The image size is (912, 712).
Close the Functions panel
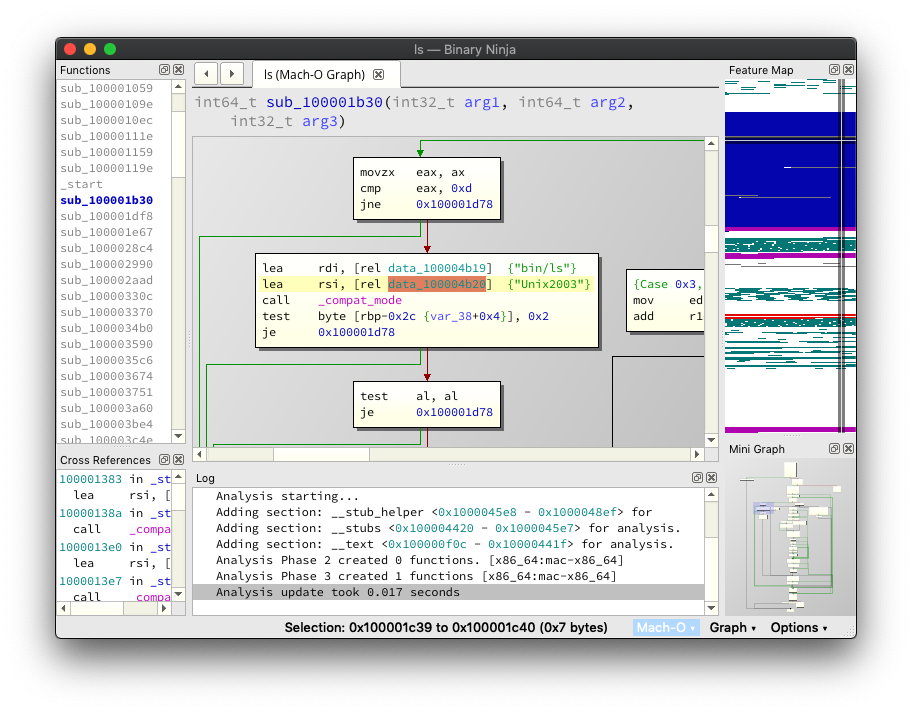tap(178, 70)
